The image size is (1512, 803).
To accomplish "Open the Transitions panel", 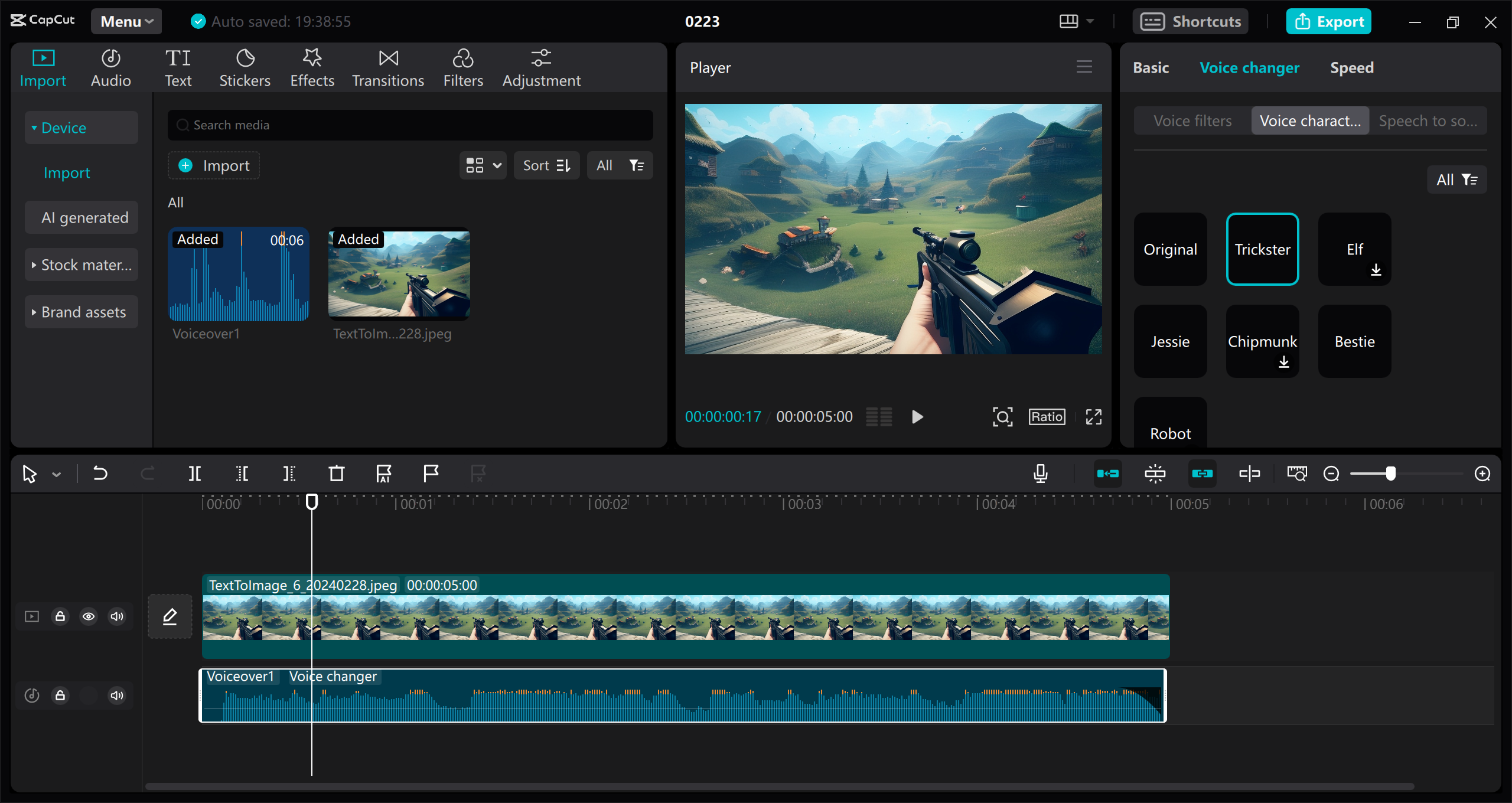I will 387,67.
